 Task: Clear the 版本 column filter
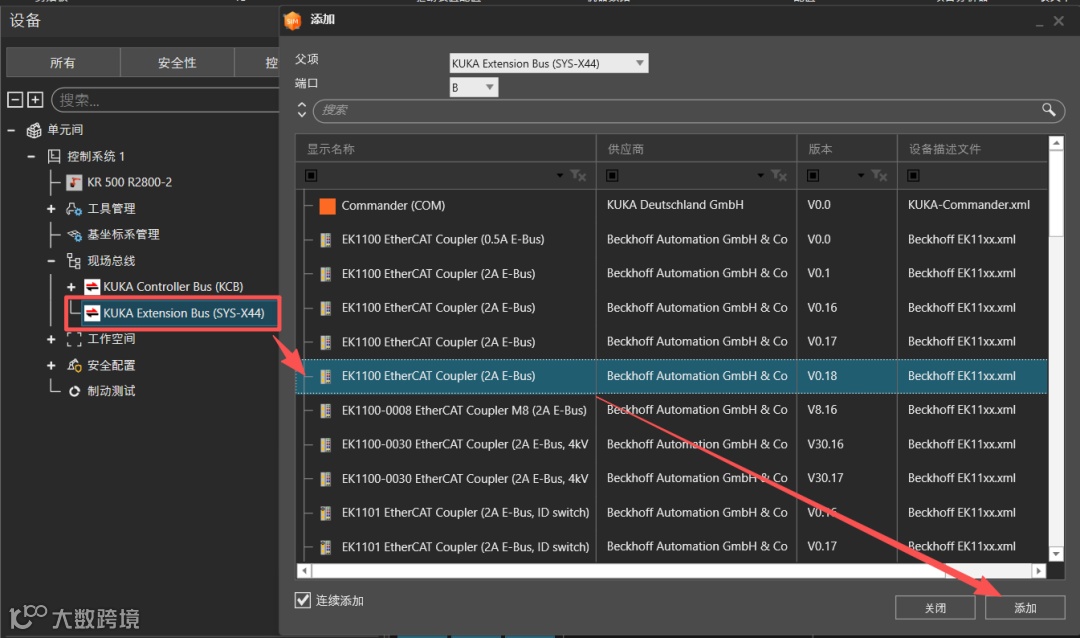879,176
